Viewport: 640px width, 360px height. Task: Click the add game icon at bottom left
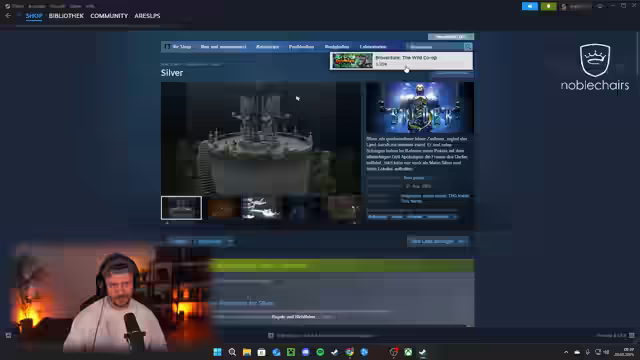[x=8, y=335]
